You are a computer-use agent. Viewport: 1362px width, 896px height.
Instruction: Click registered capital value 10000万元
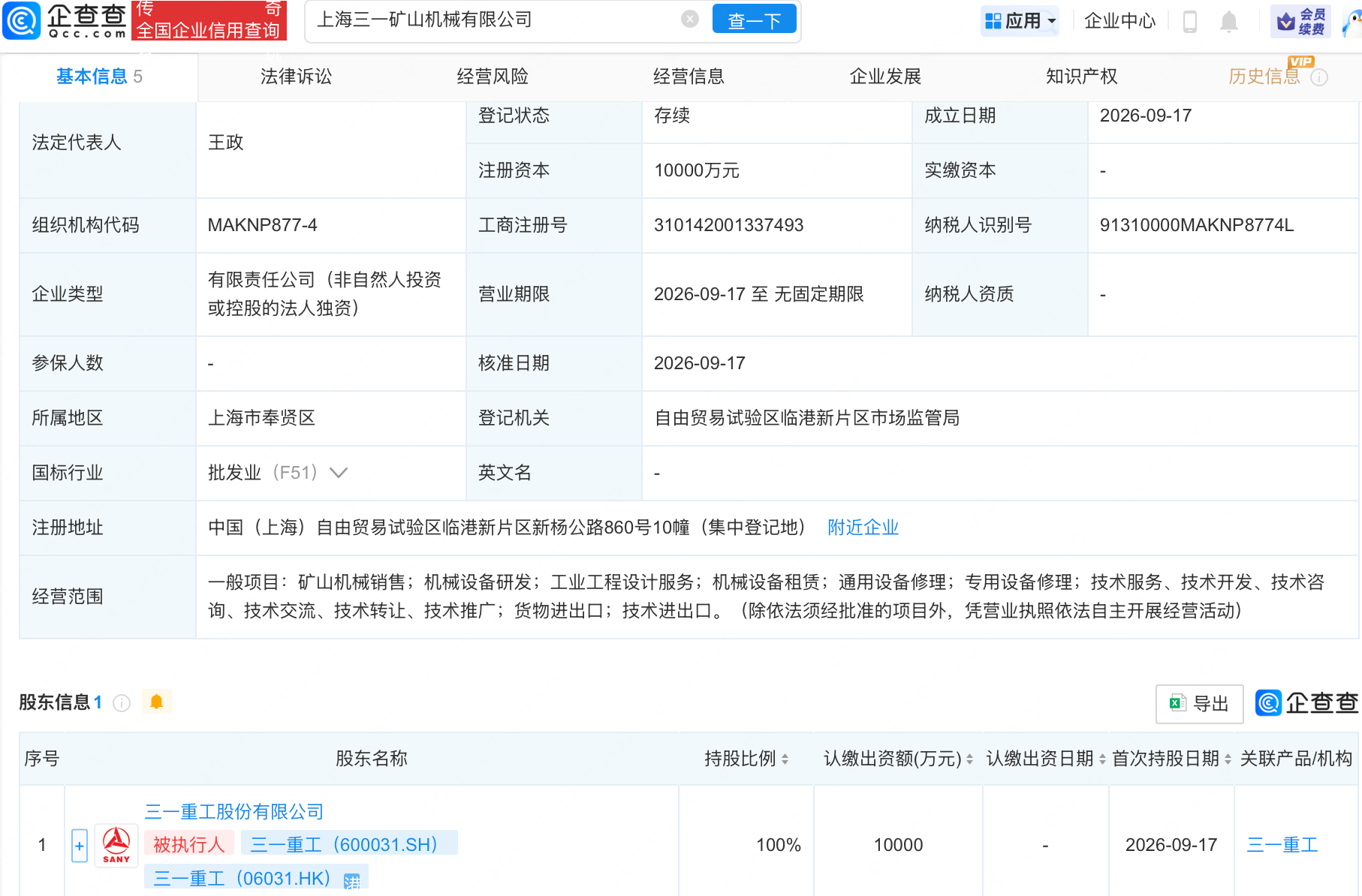tap(697, 170)
